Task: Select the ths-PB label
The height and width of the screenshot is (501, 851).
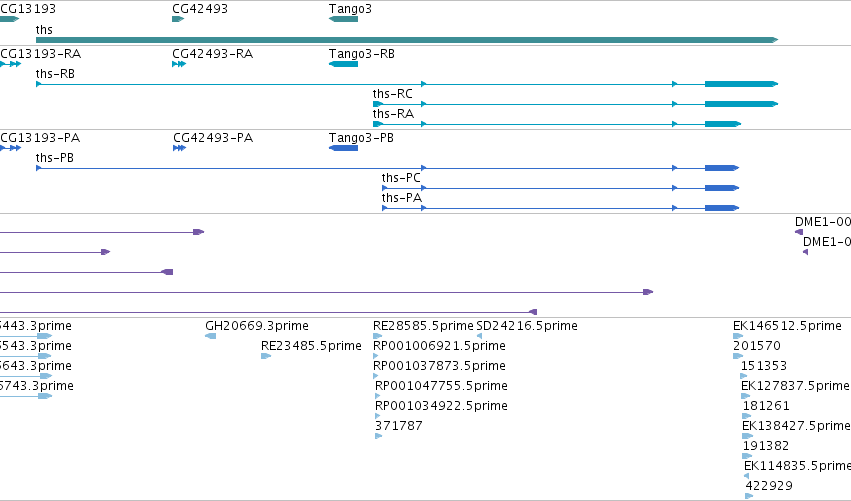Action: [54, 158]
